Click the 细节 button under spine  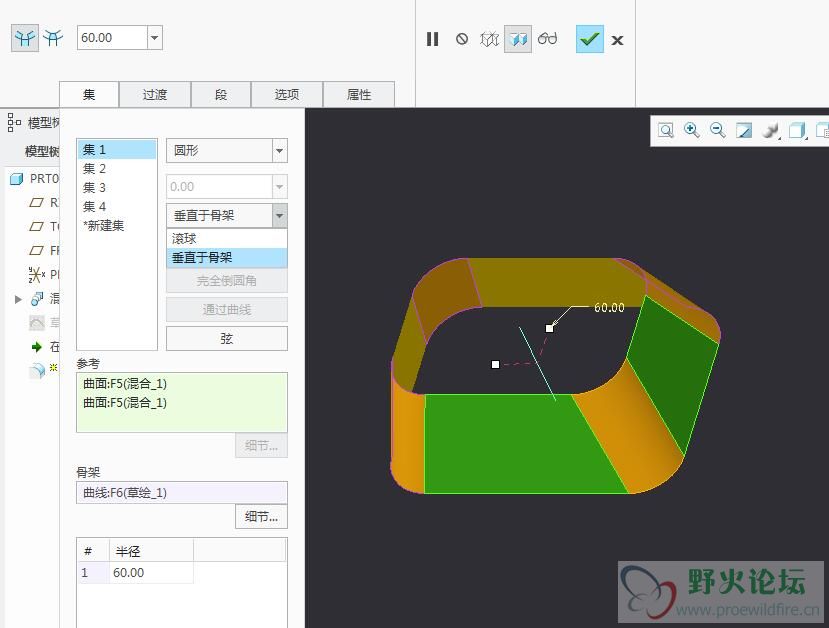pos(261,516)
